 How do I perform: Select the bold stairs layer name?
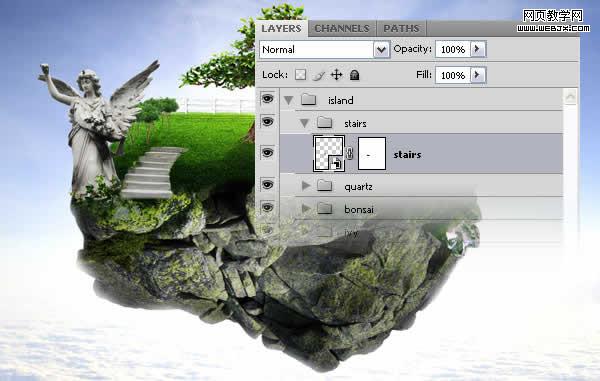coord(407,155)
